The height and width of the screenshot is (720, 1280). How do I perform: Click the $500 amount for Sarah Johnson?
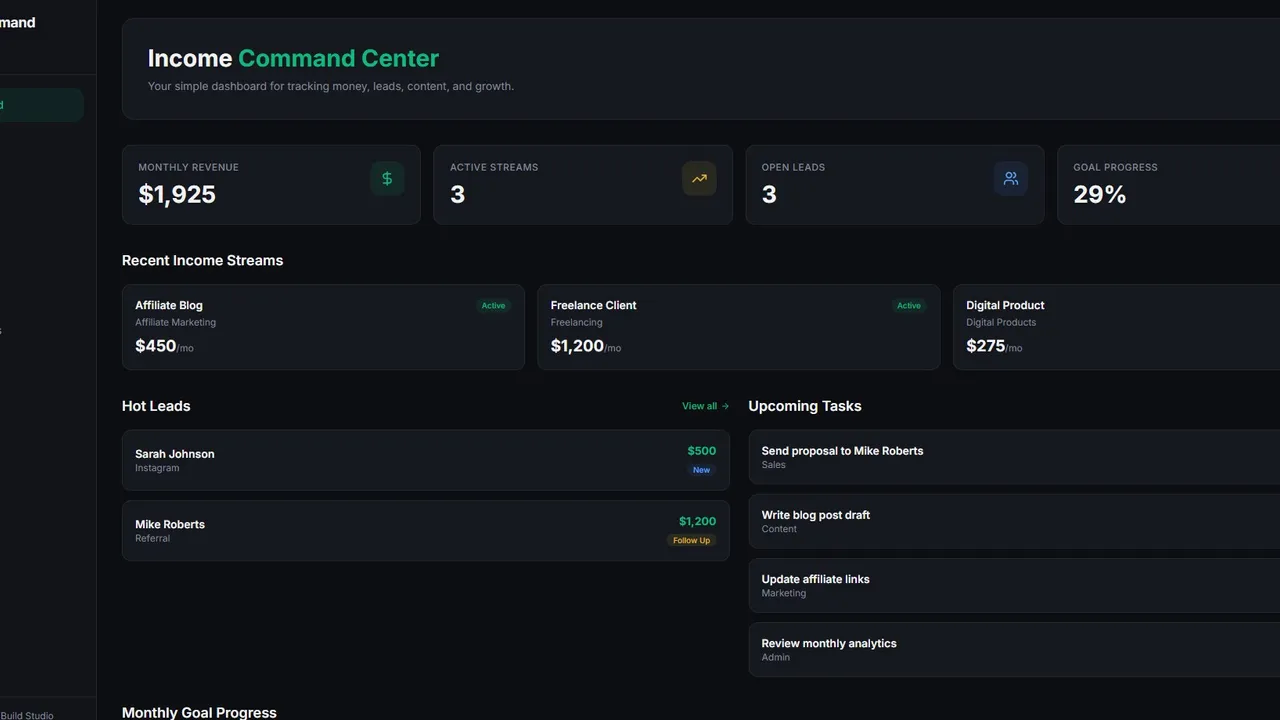tap(702, 451)
